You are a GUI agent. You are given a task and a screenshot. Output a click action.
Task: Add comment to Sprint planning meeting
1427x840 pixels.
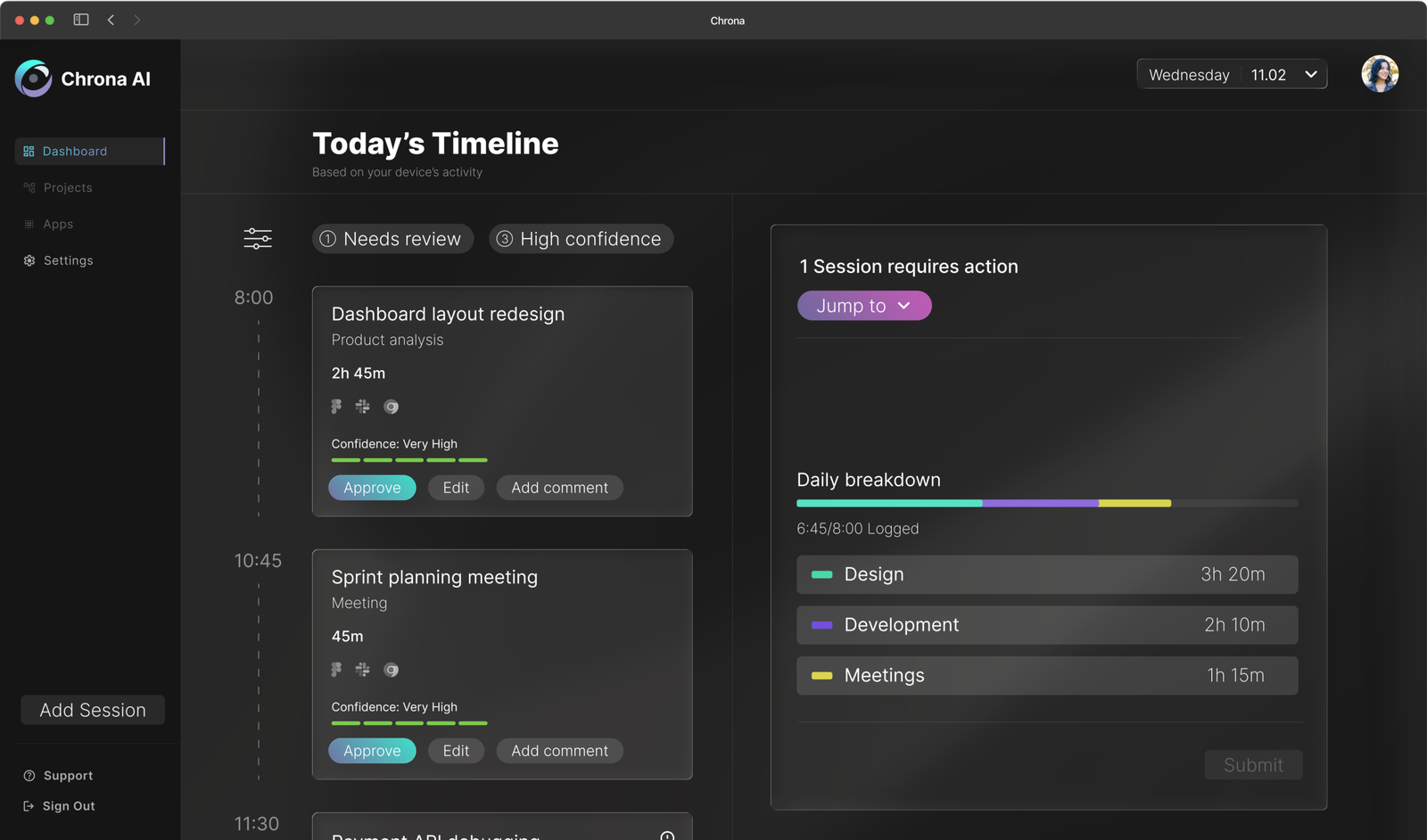coord(559,751)
